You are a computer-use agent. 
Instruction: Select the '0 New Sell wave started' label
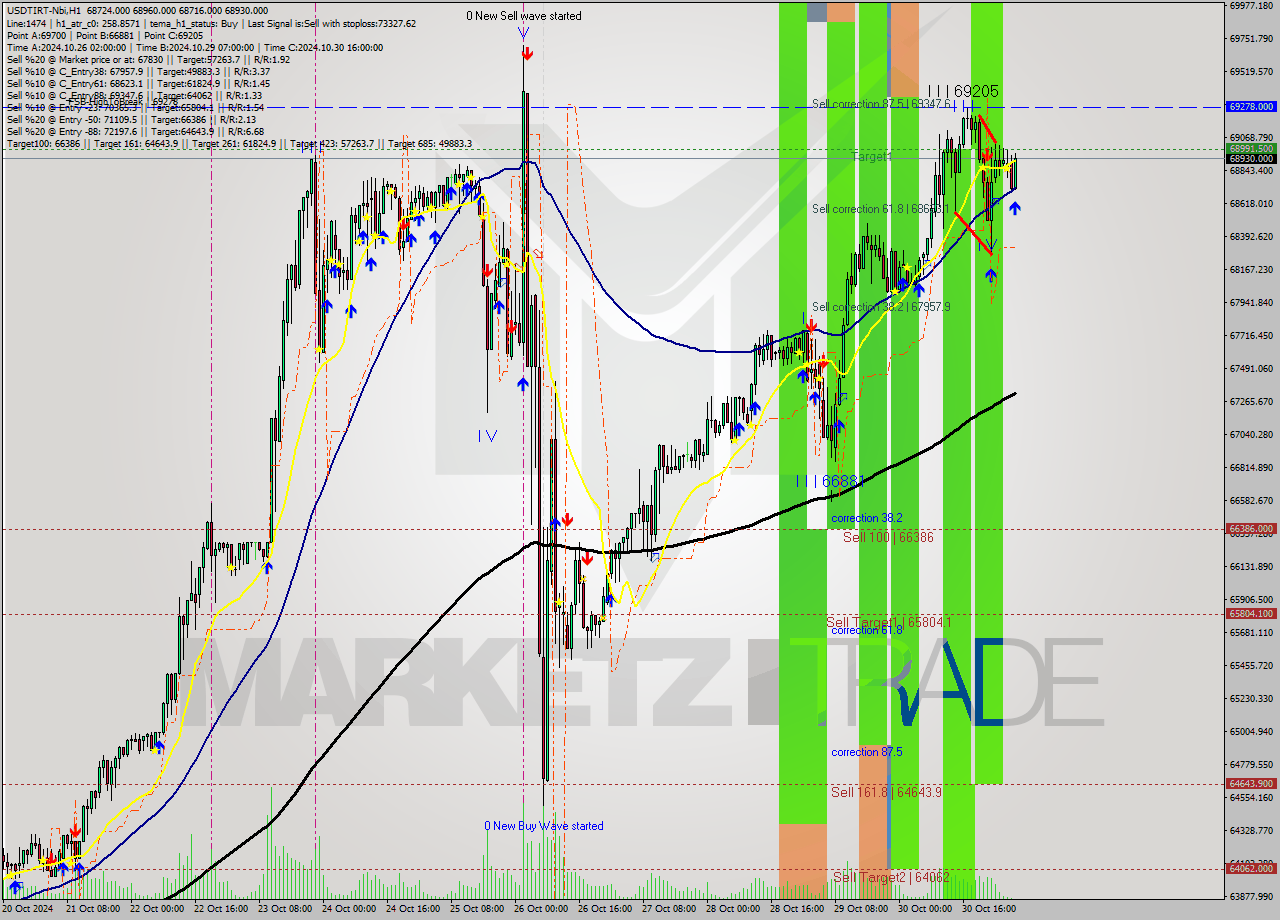524,16
